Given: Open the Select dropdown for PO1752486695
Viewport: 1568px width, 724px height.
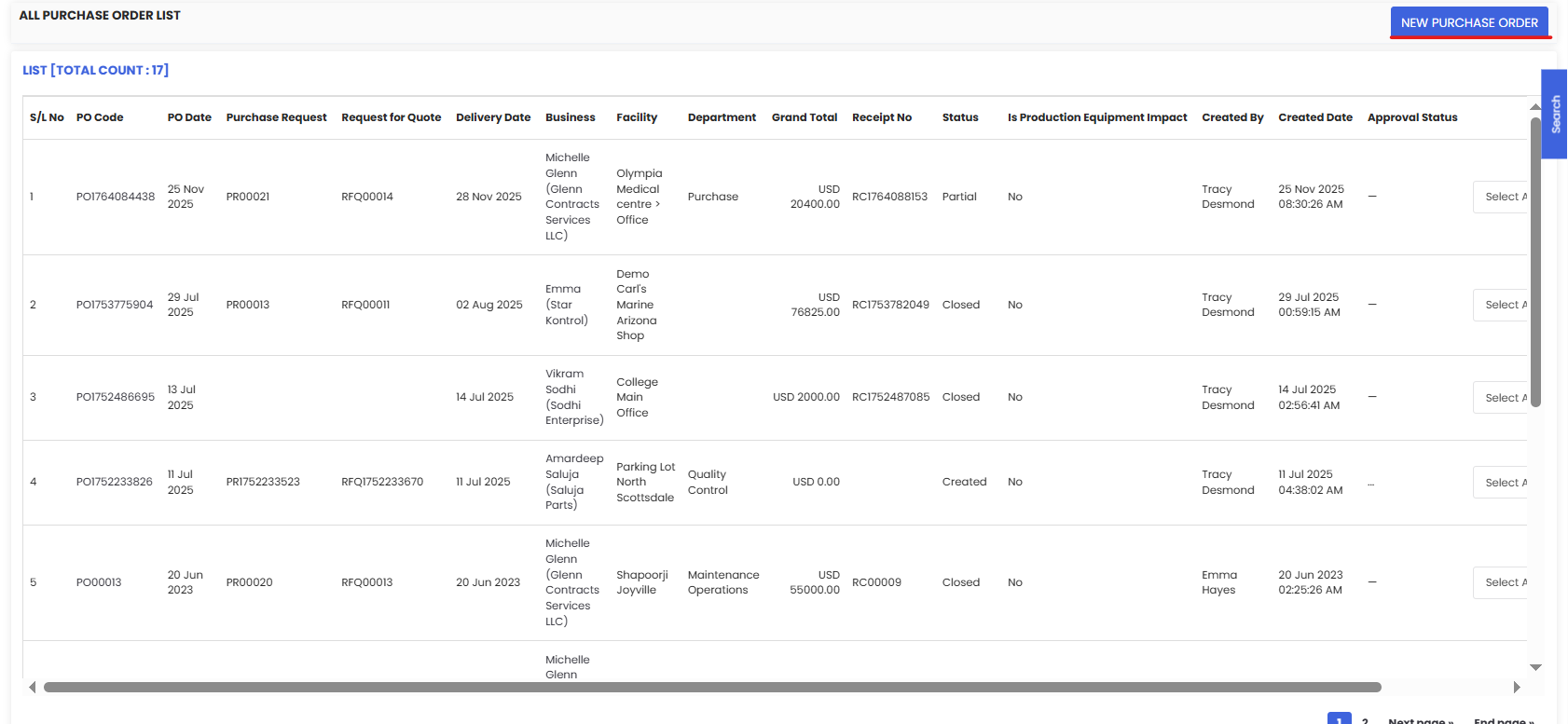Looking at the screenshot, I should [x=1500, y=398].
